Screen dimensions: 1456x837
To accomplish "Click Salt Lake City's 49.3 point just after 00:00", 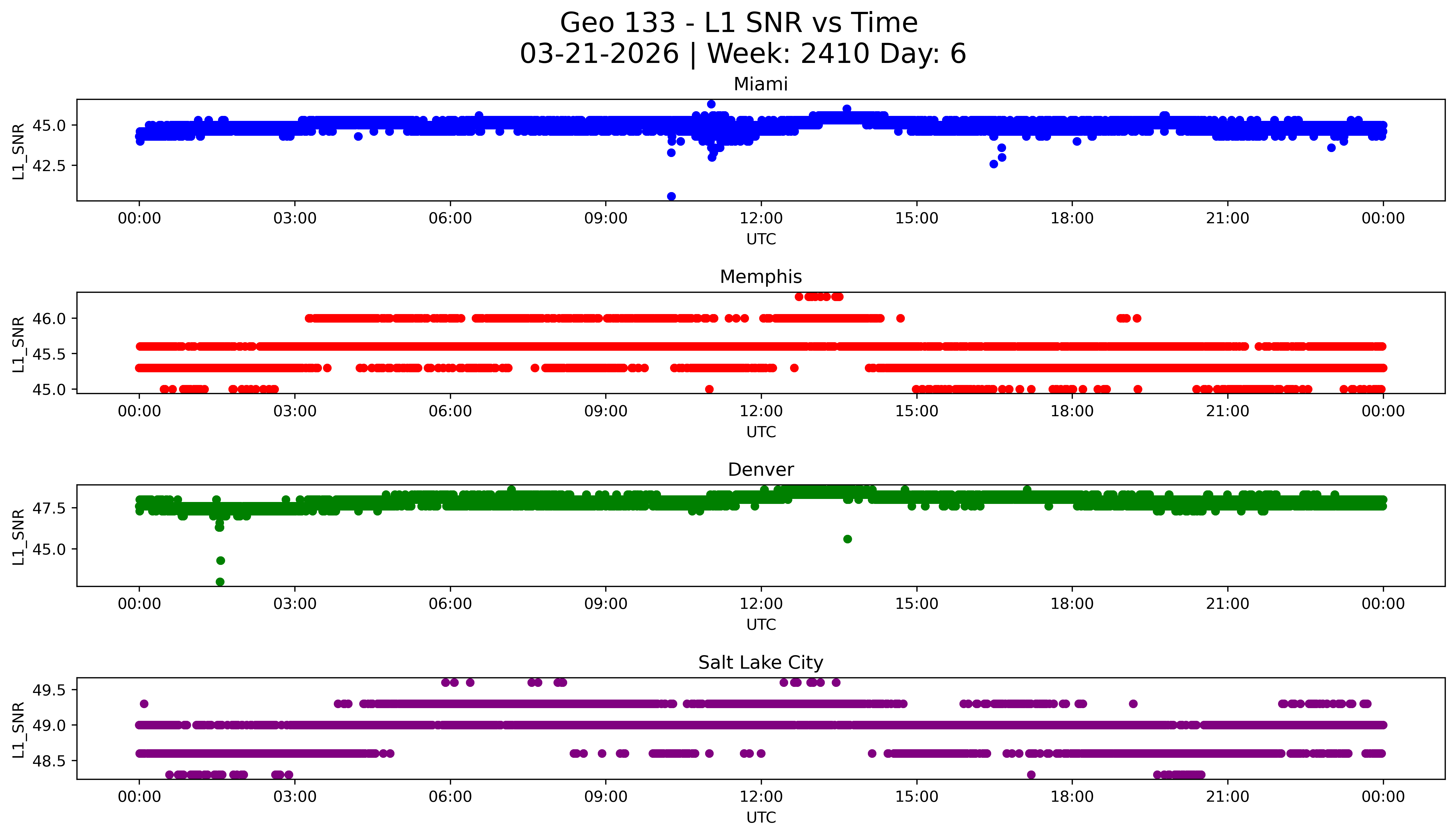I will [x=144, y=704].
